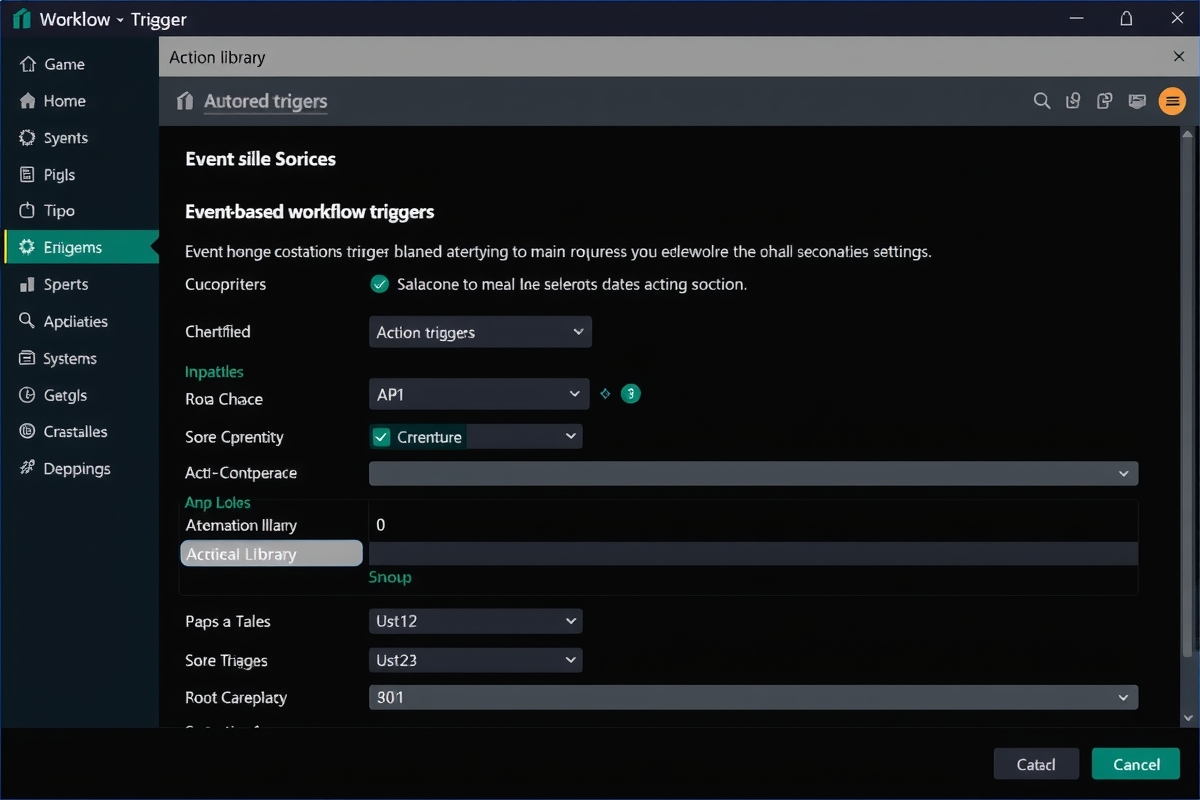Click the vertical scrollbar on right

tap(1188, 400)
